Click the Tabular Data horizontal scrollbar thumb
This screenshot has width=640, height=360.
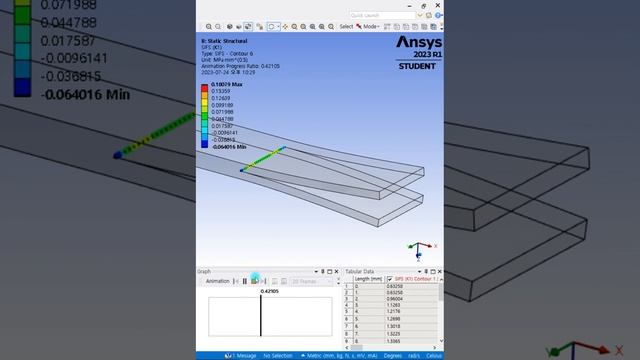pos(356,348)
